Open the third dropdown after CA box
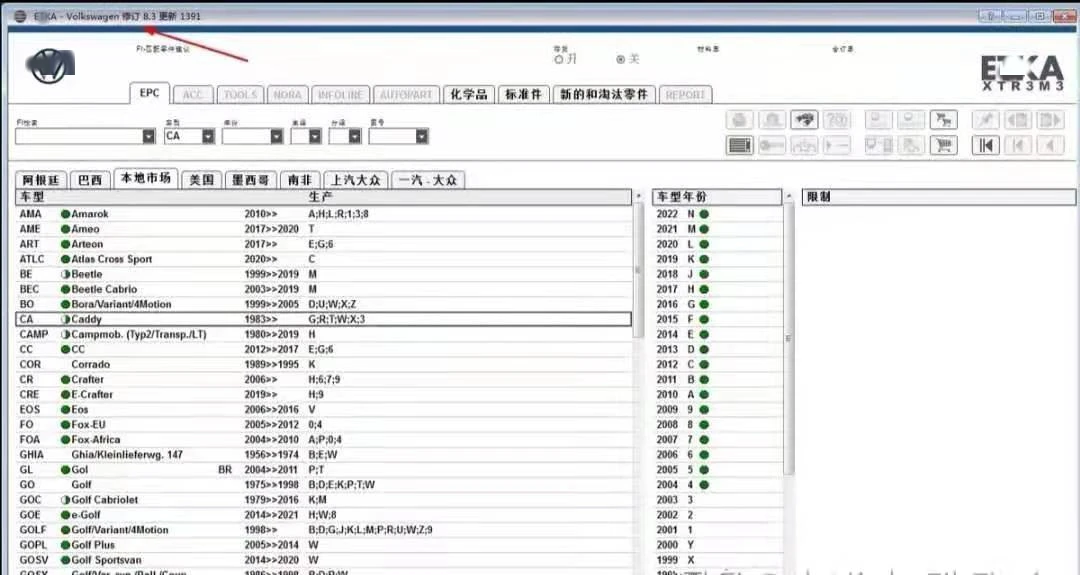The image size is (1080, 575). [276, 136]
